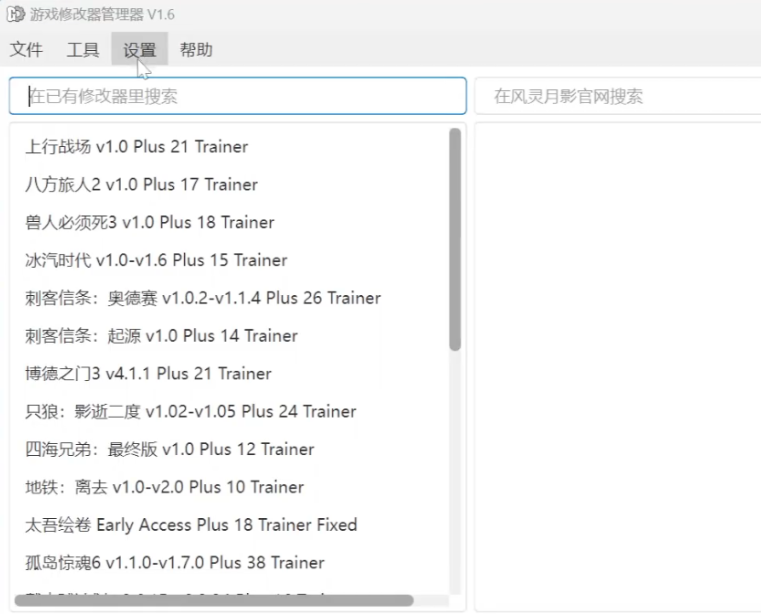
Task: Select 刺客信条：起源 v1.0 Plus 14 Trainer
Action: 161,336
